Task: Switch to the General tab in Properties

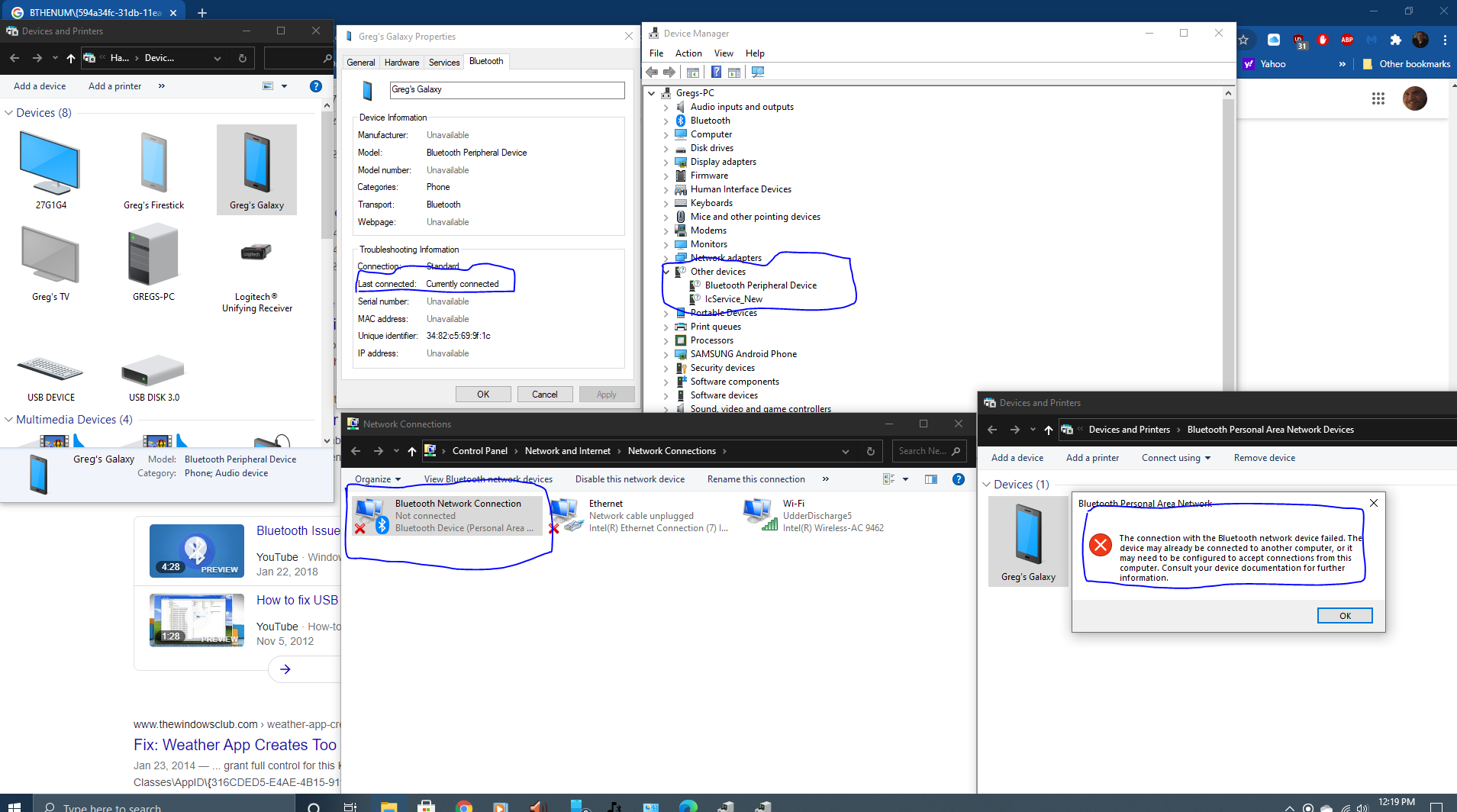Action: click(x=360, y=63)
